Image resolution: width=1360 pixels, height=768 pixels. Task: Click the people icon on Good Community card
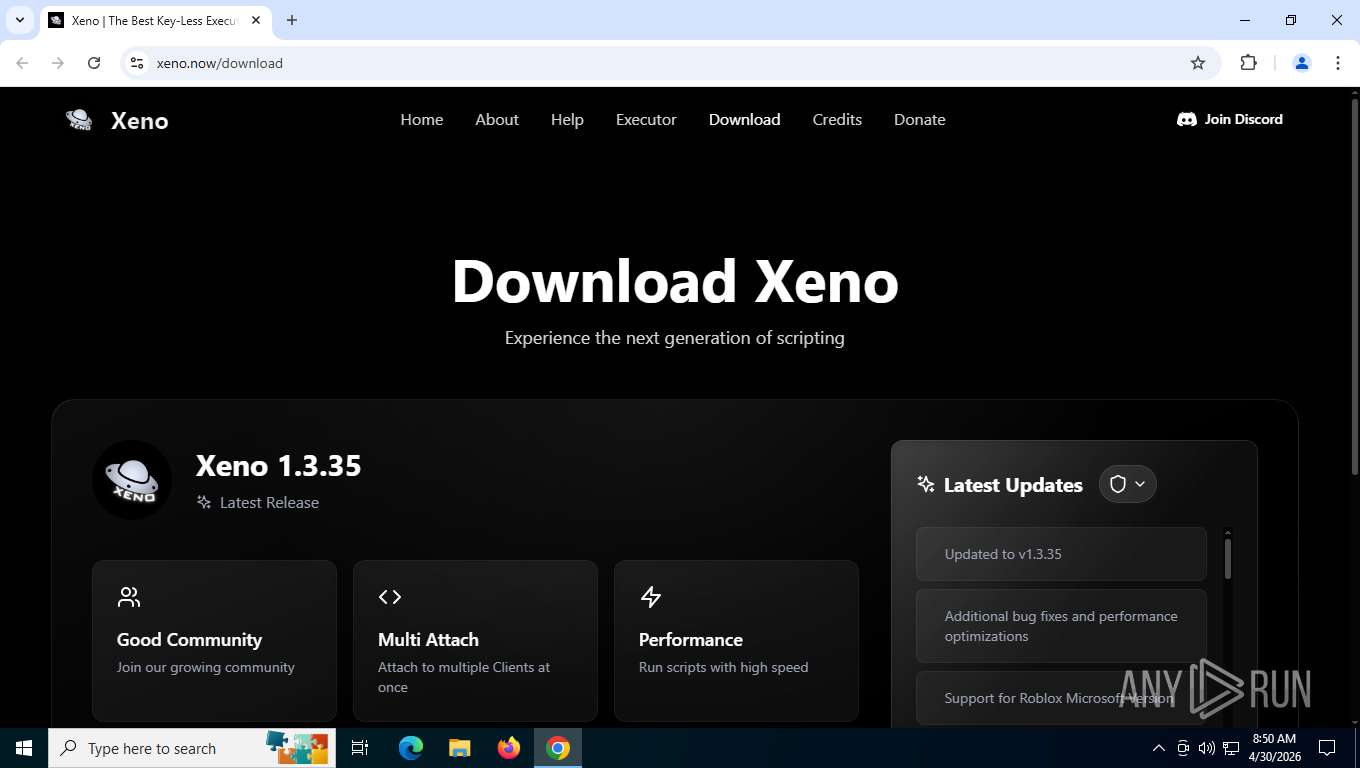[x=129, y=597]
